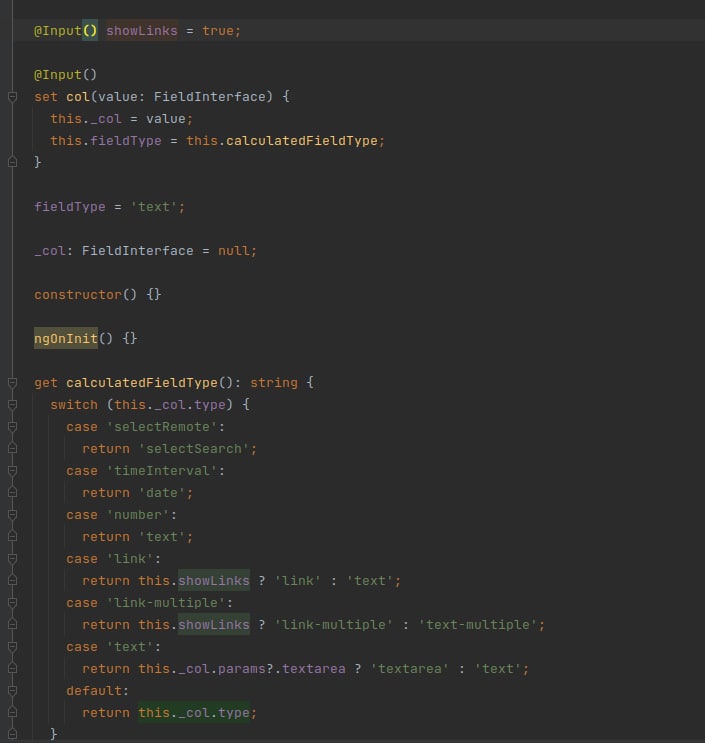Click the 'text-multiple' string literal

(x=478, y=625)
